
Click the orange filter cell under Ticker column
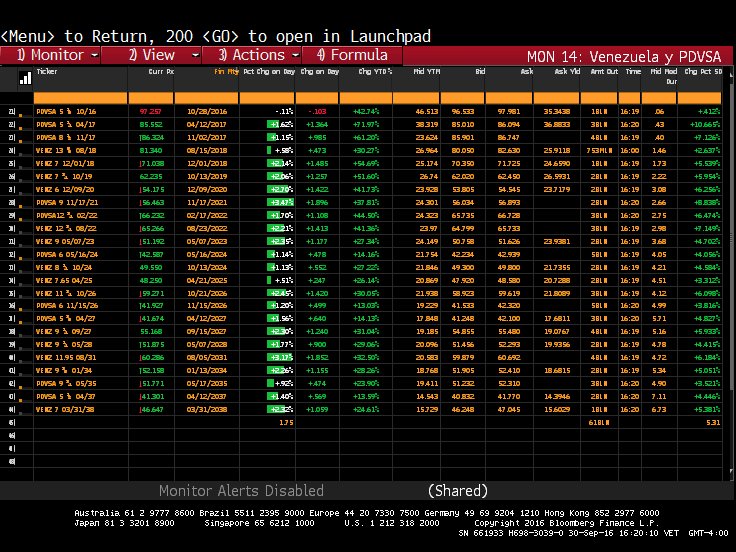point(80,98)
